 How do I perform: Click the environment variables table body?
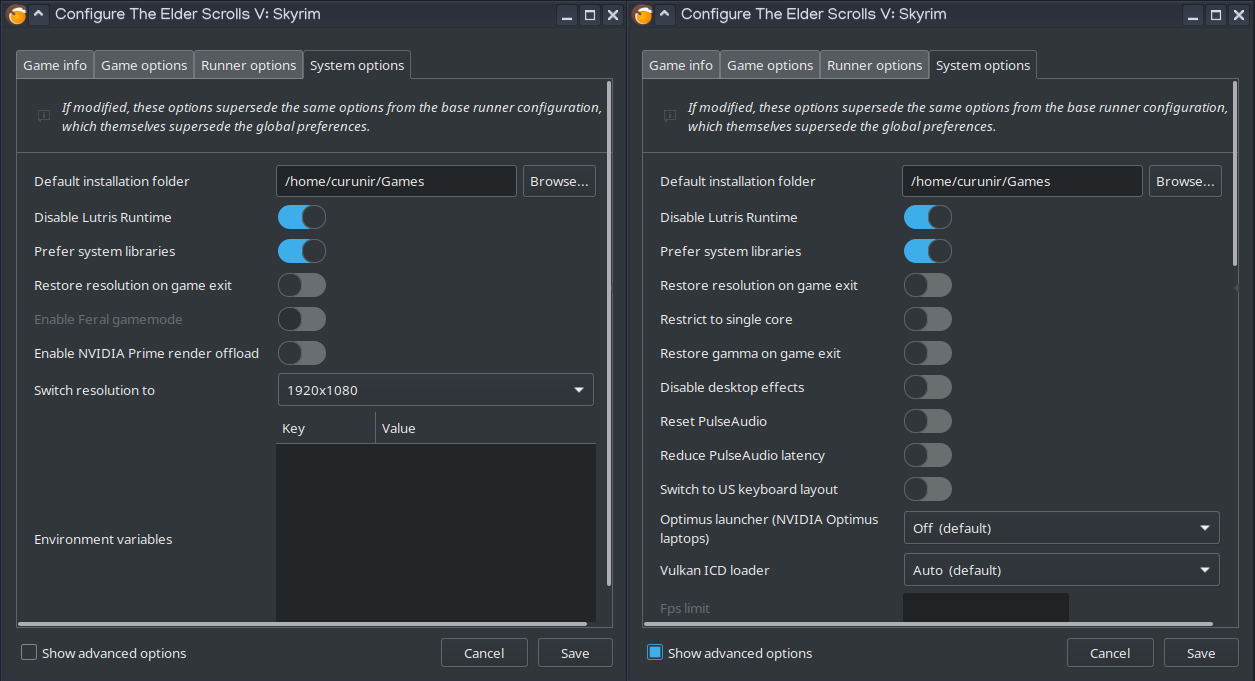click(x=436, y=532)
